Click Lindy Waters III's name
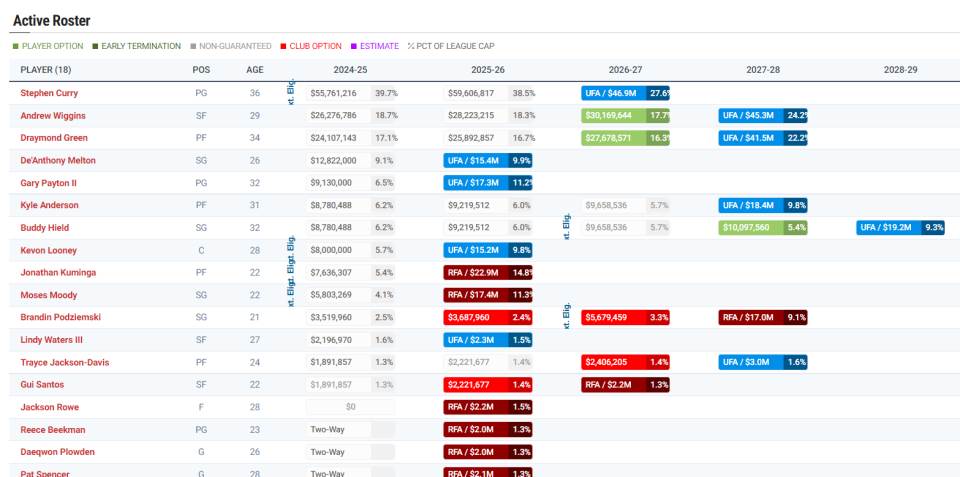 coord(51,340)
